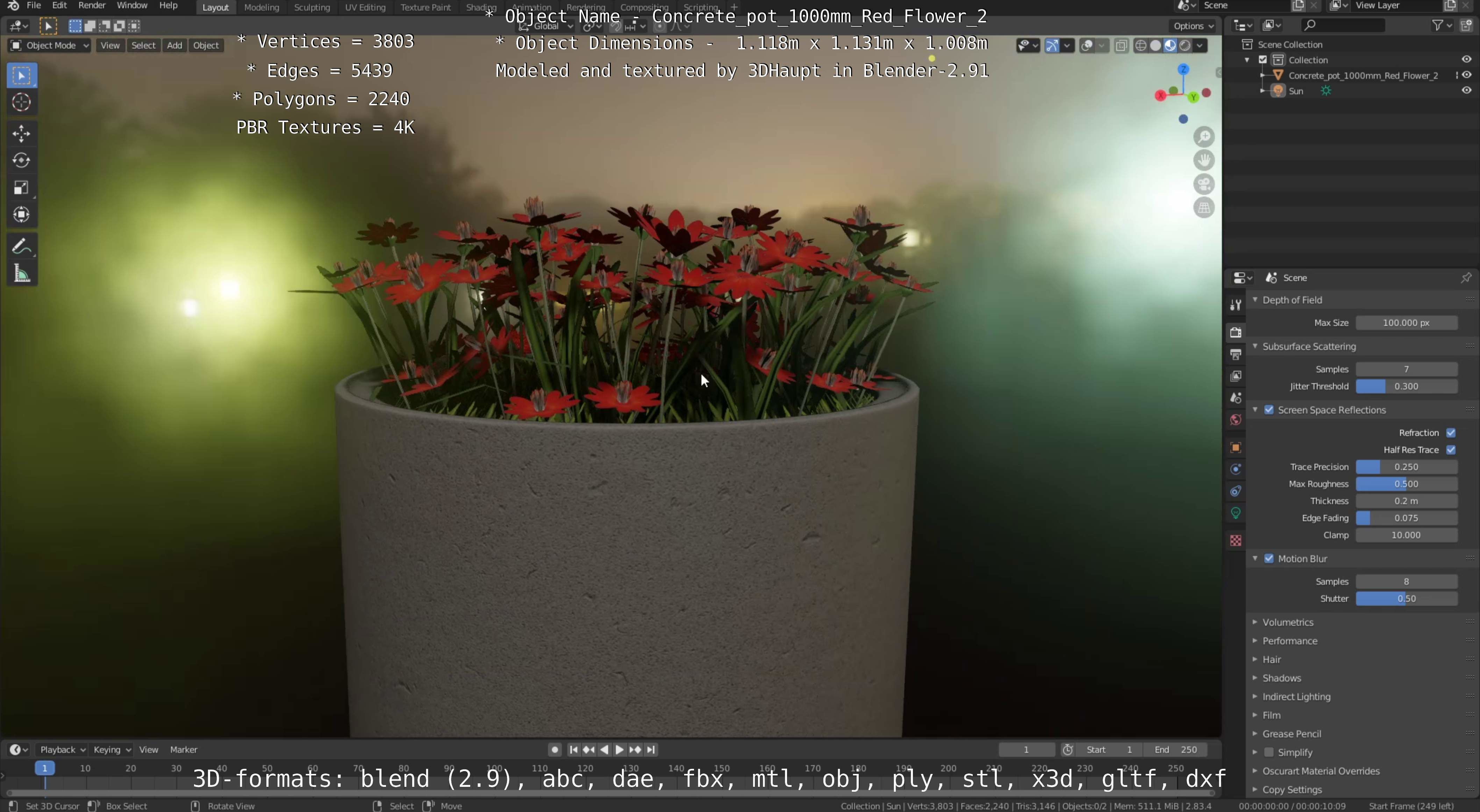Select the Transform tool
Screen dimensions: 1480x812
22,215
